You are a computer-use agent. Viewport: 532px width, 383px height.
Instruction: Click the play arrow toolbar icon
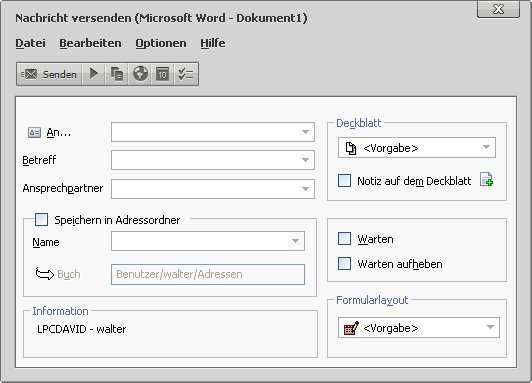pos(94,74)
